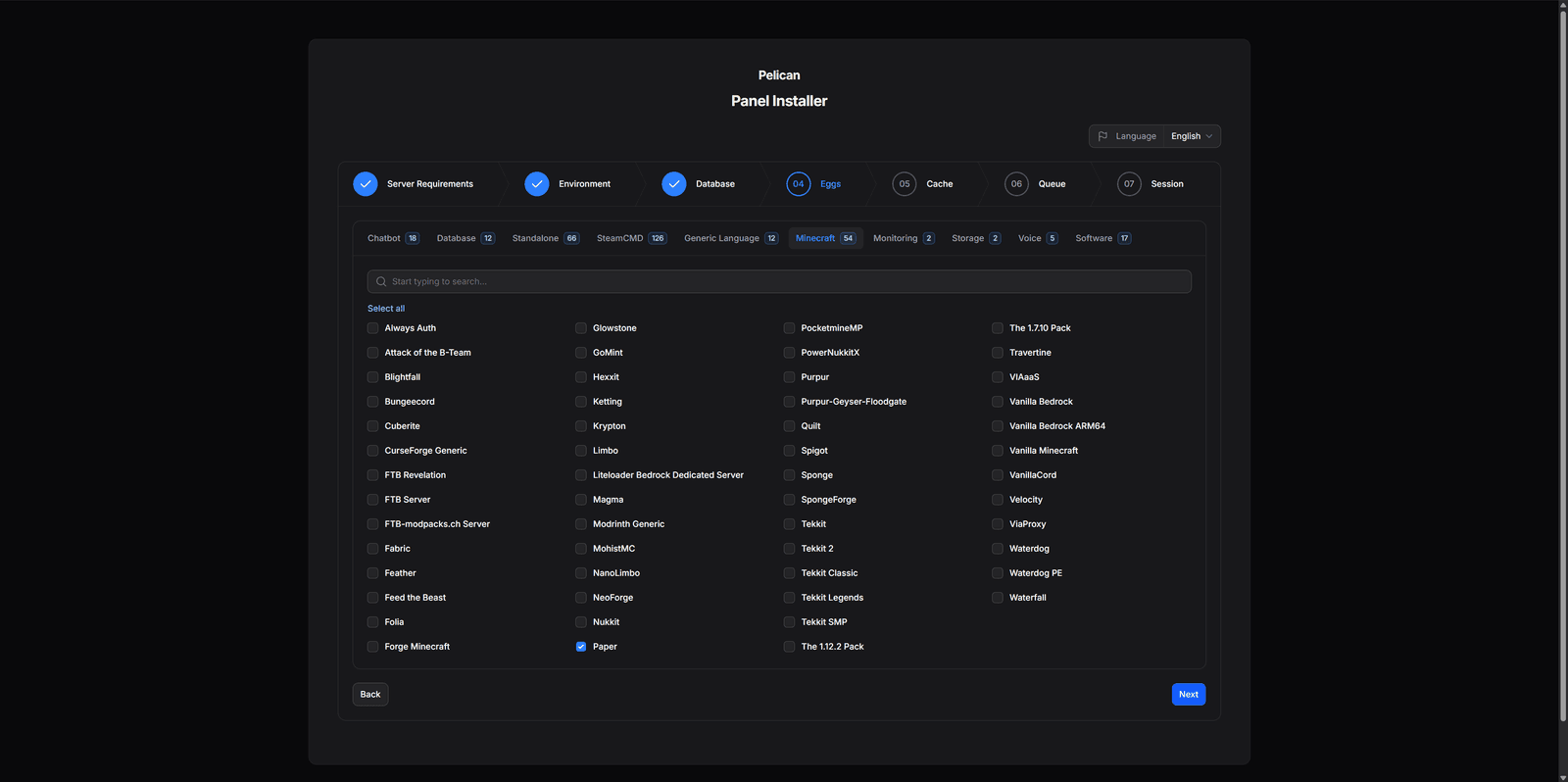This screenshot has height=782, width=1568.
Task: Click the Server Requirements completed step checkmark
Action: coord(366,184)
